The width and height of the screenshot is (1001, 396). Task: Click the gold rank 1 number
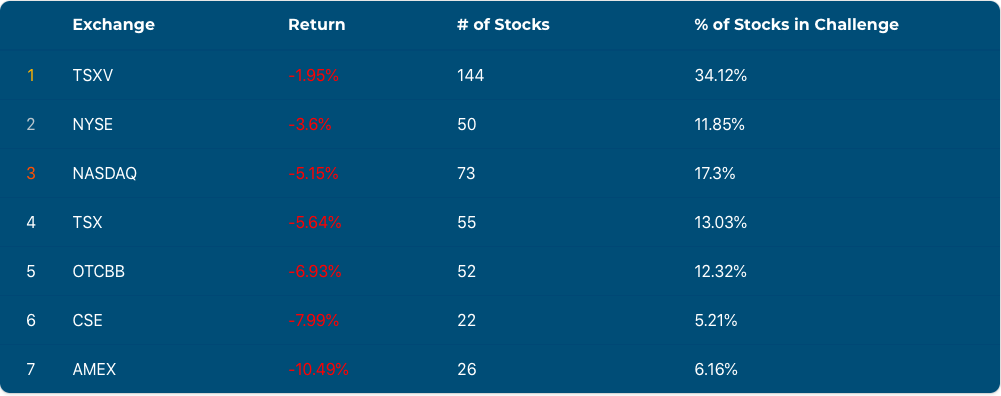(x=30, y=75)
